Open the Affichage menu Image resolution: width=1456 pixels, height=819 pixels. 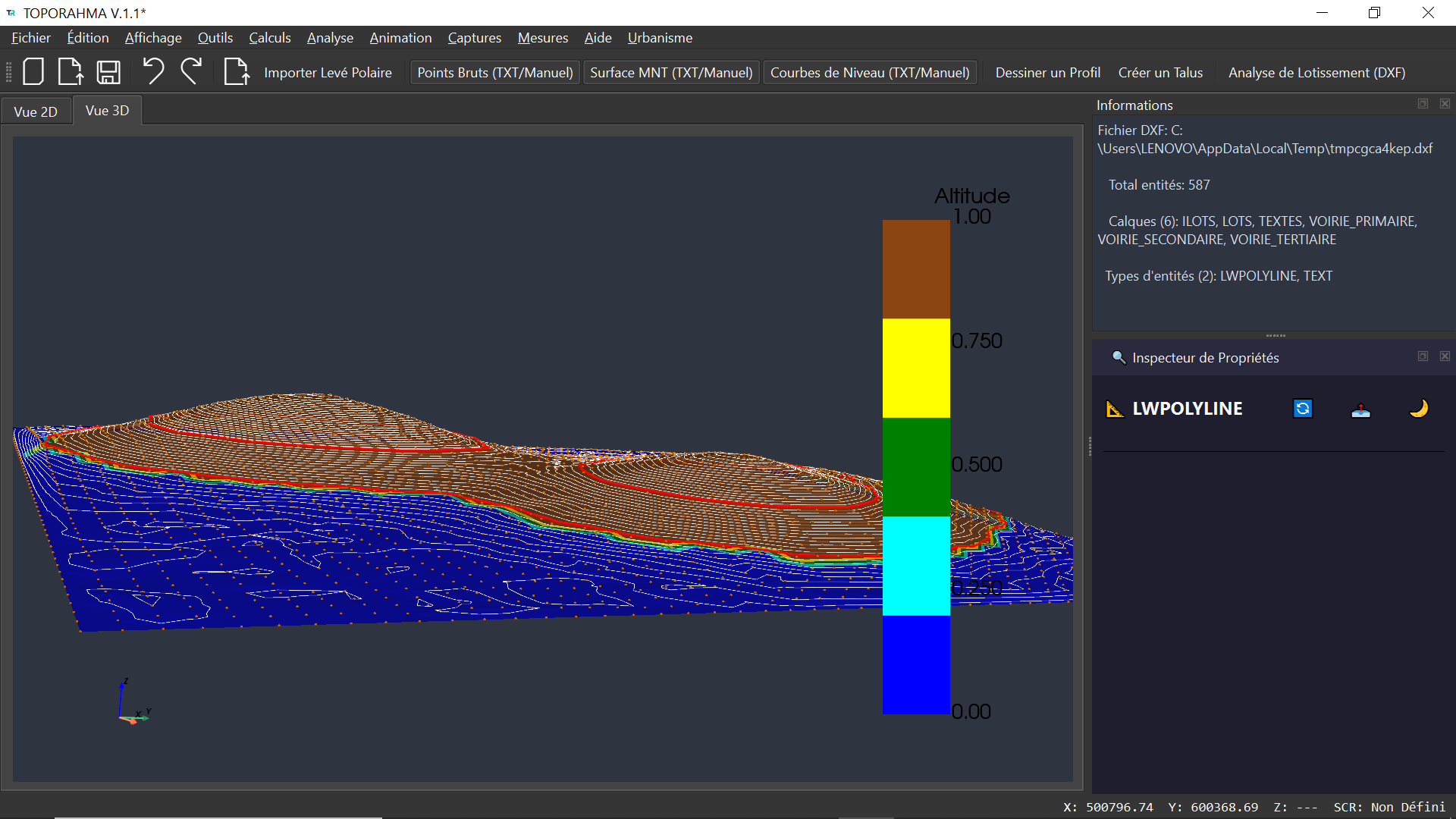[x=153, y=38]
